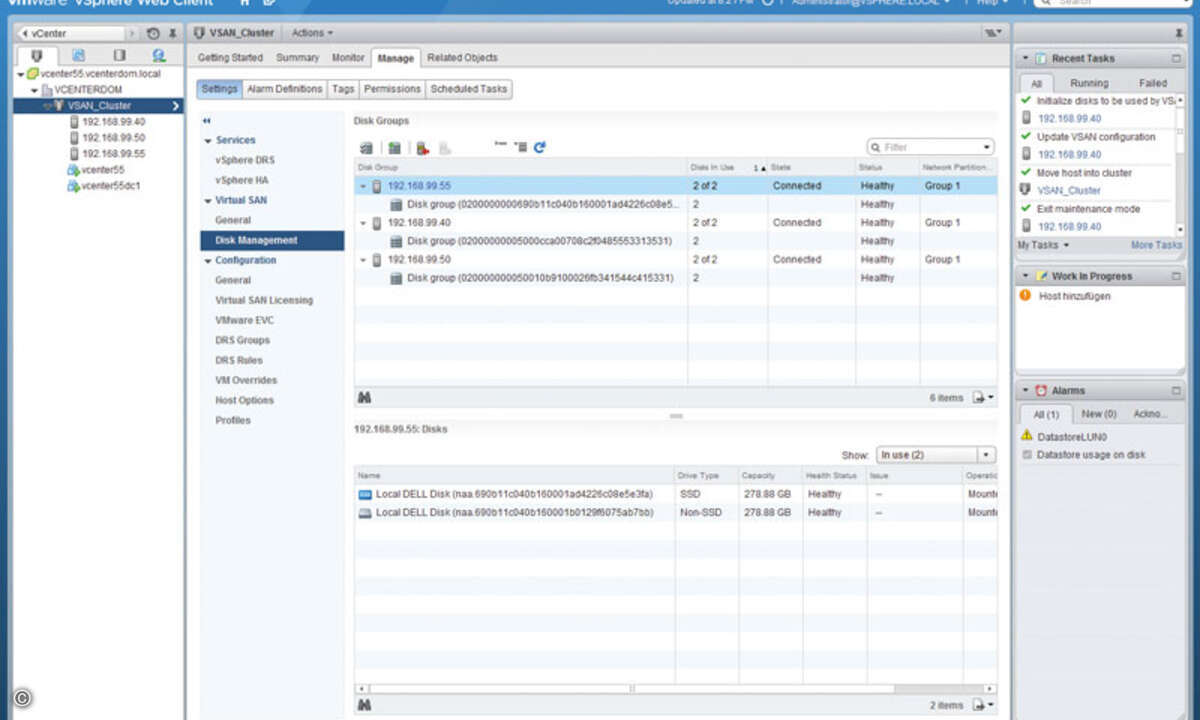The height and width of the screenshot is (720, 1200).
Task: Open Virtual SAN Licensing settings
Action: pos(264,300)
